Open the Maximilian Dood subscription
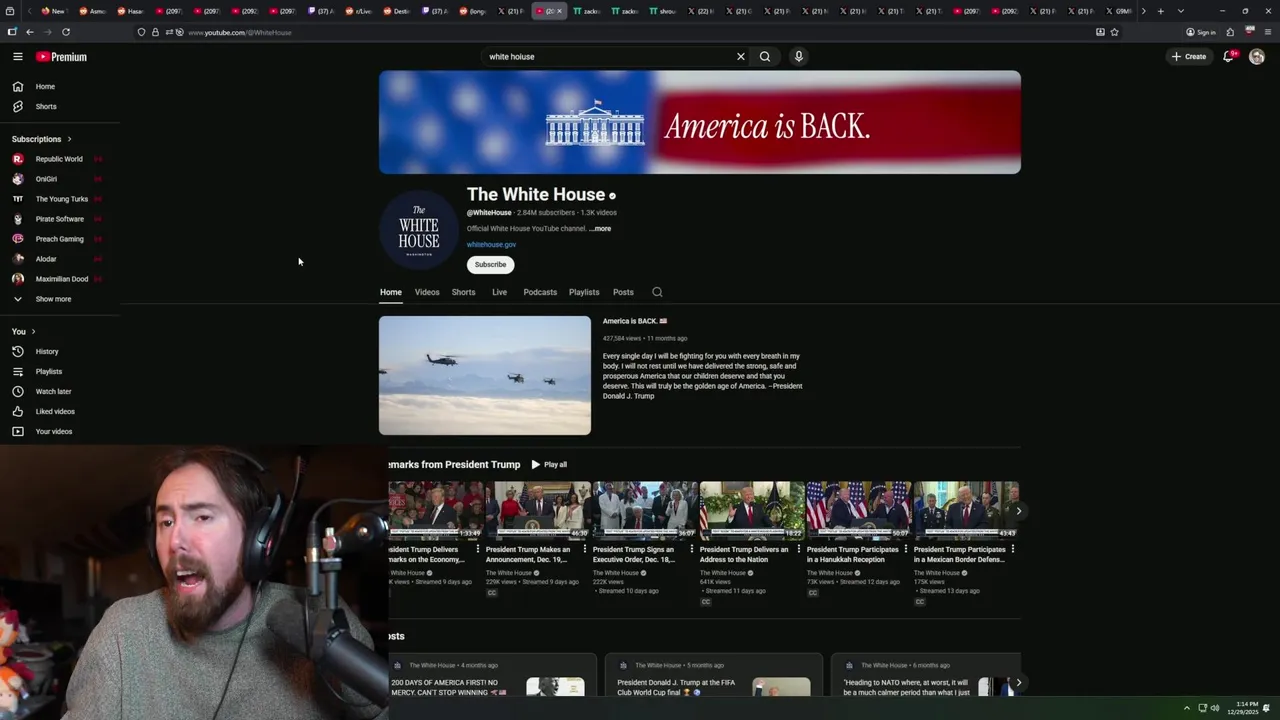This screenshot has width=1280, height=720. click(60, 279)
